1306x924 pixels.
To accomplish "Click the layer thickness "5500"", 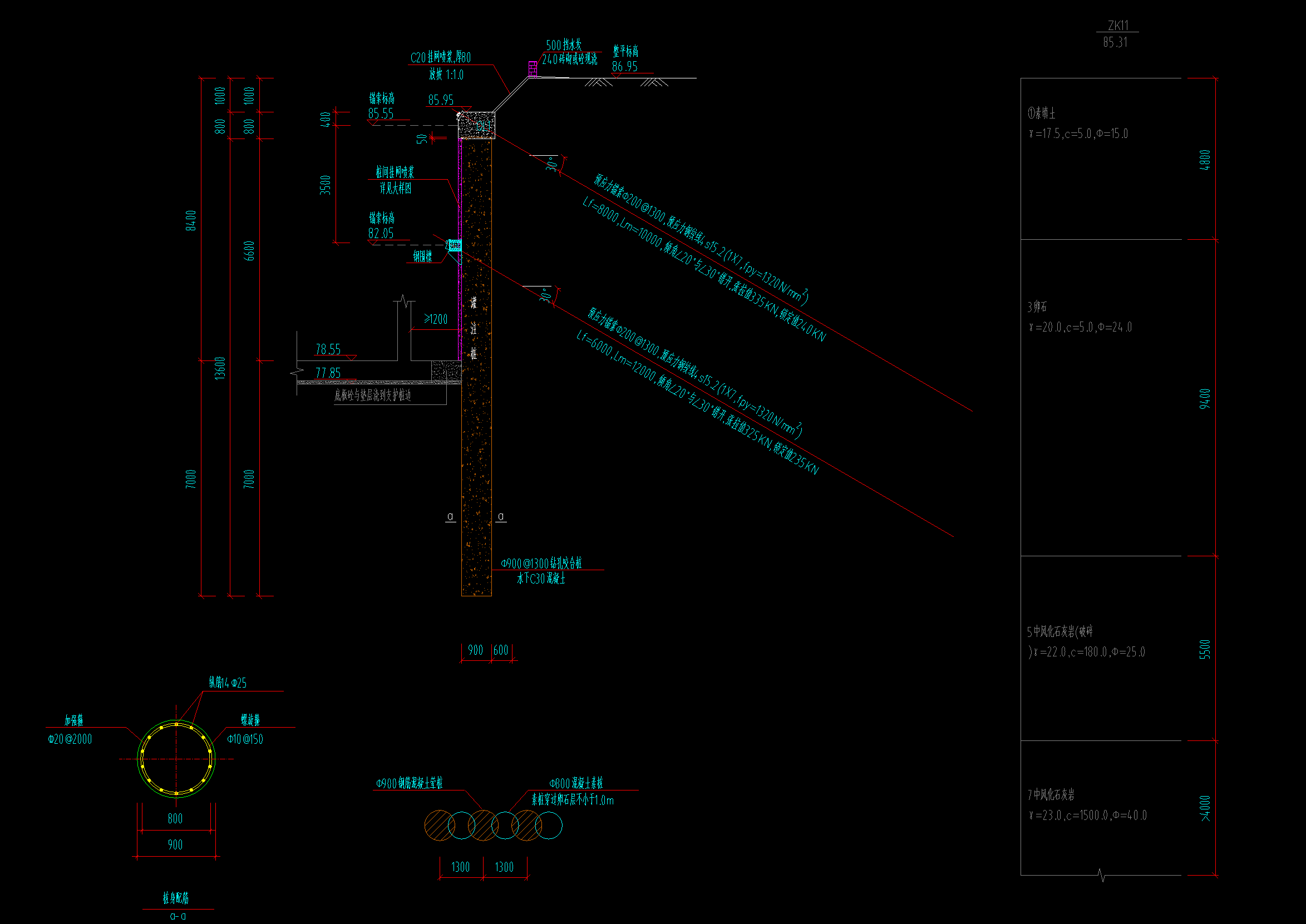I will (x=1205, y=650).
